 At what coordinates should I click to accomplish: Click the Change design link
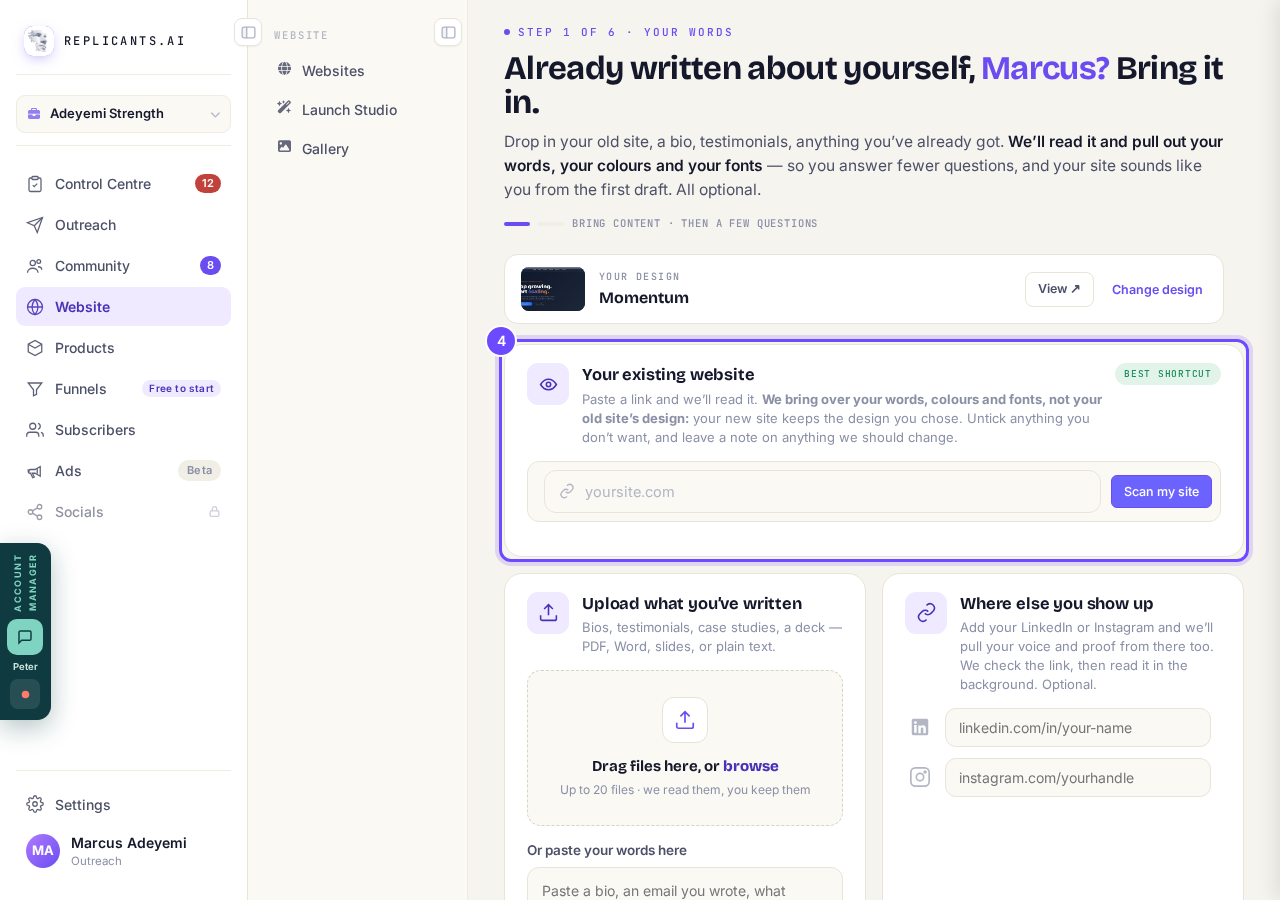click(x=1157, y=289)
